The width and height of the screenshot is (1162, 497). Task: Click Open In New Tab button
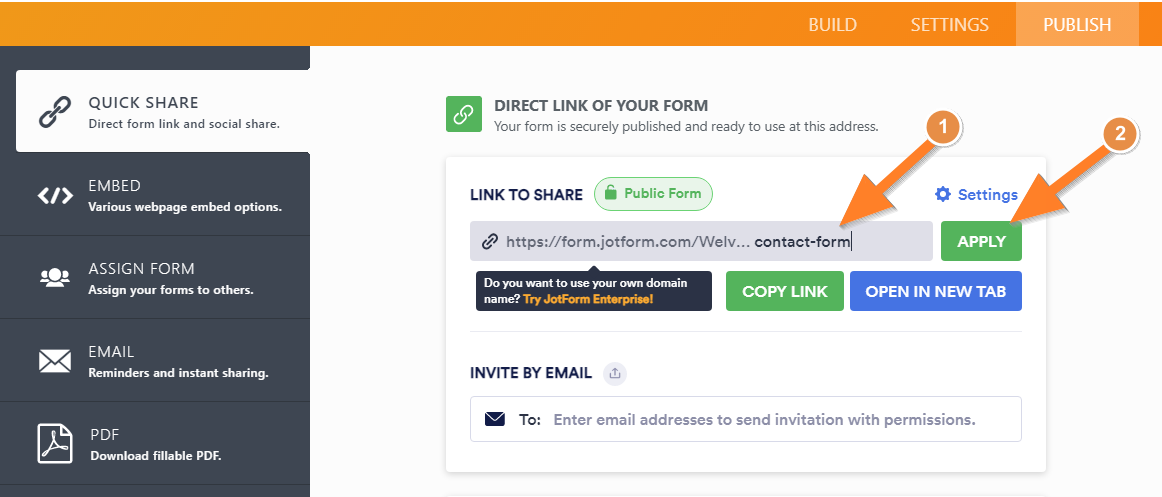935,291
